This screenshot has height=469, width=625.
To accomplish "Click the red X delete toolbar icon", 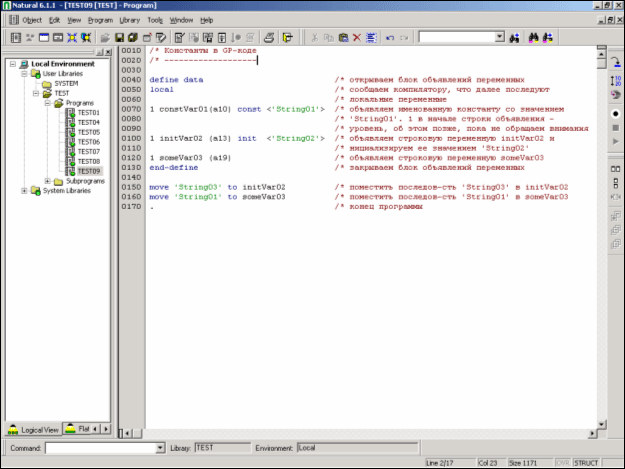I will pyautogui.click(x=358, y=37).
